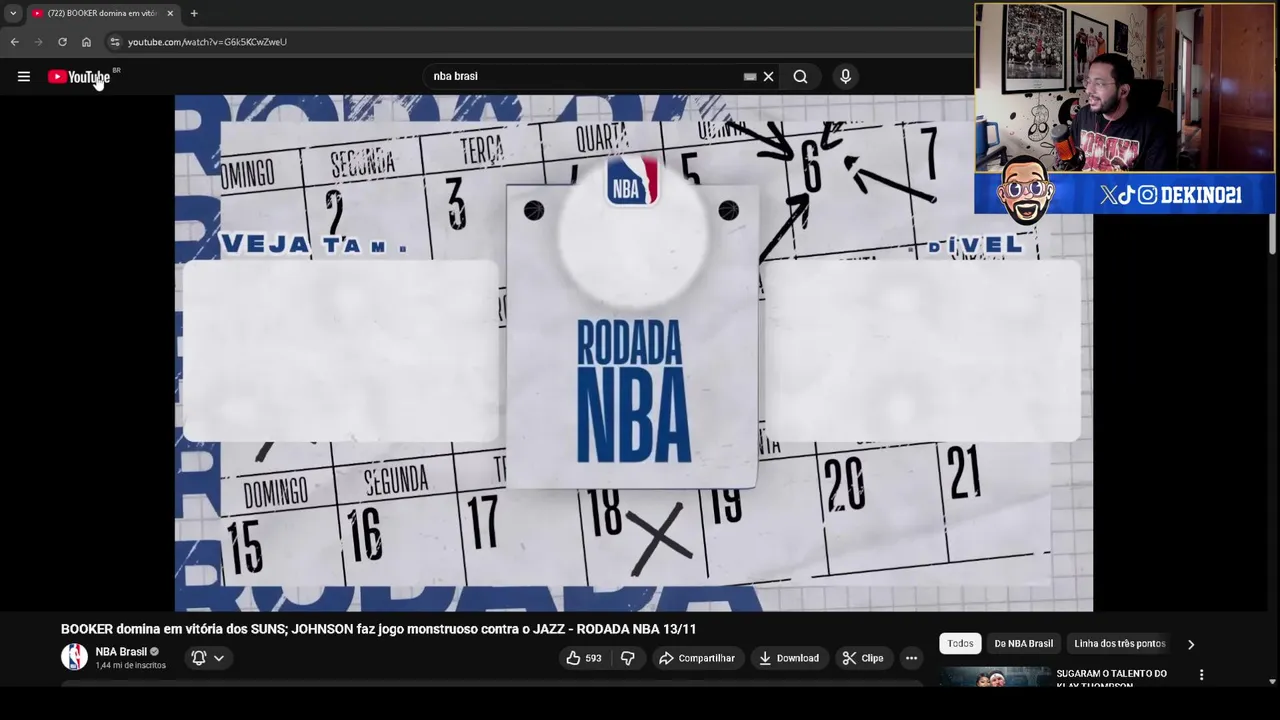Click the browser forward arrow

tap(38, 42)
